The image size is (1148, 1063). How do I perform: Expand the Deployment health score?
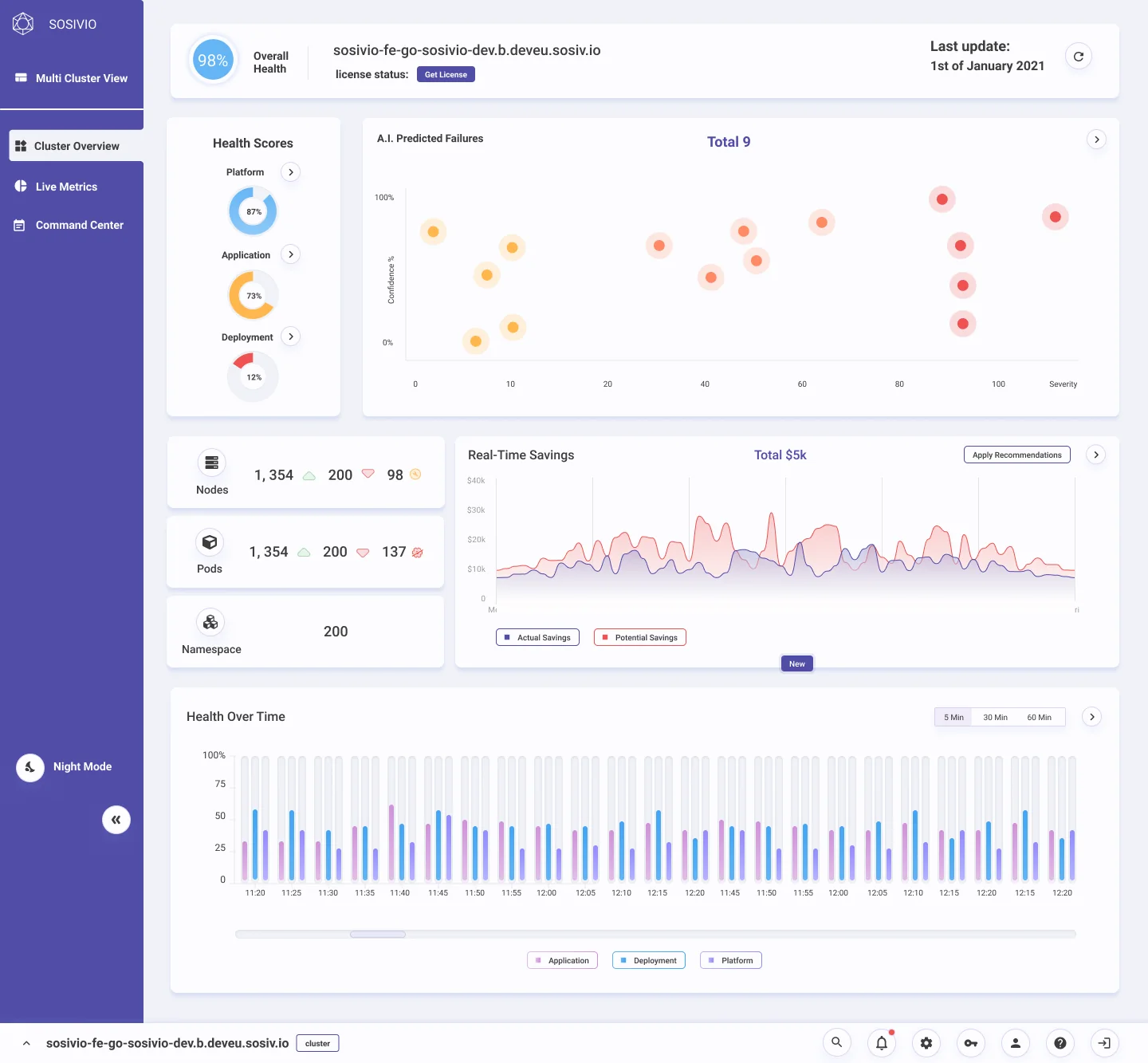(x=291, y=337)
